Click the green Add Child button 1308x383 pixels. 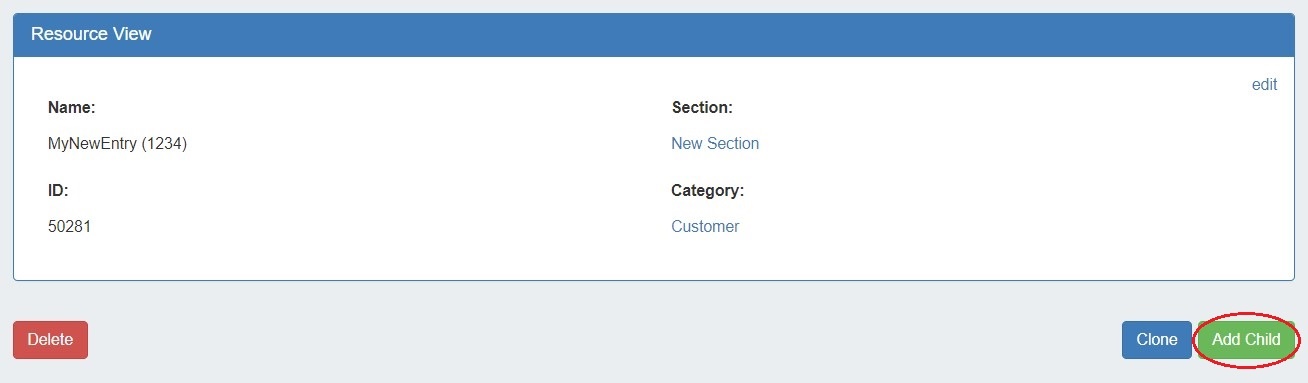point(1246,339)
